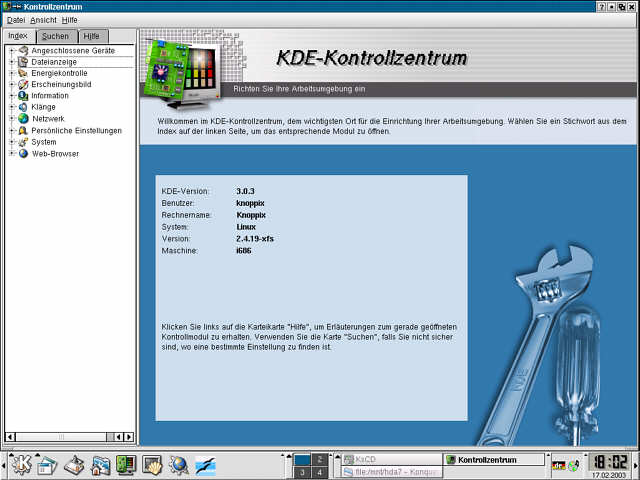Switch to virtual desktop 2

point(320,460)
